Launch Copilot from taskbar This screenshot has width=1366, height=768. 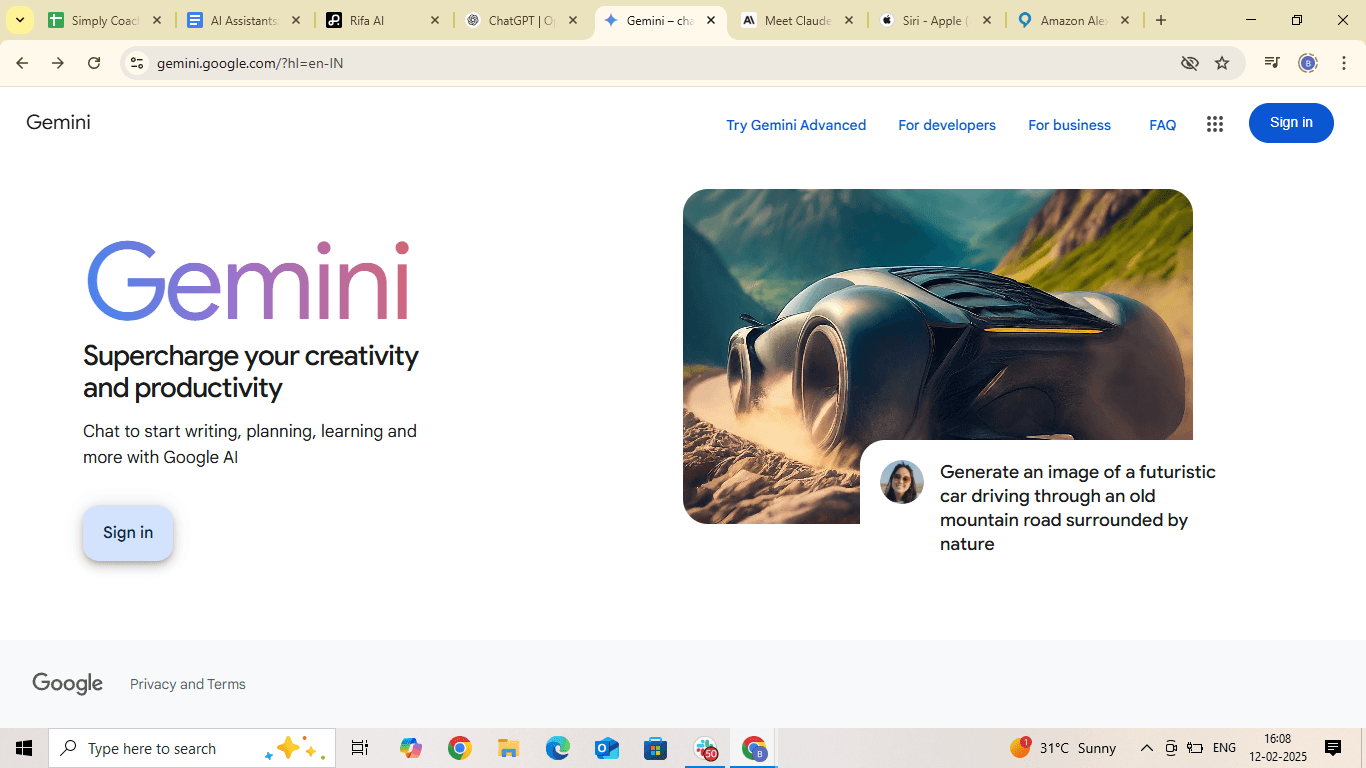coord(411,748)
